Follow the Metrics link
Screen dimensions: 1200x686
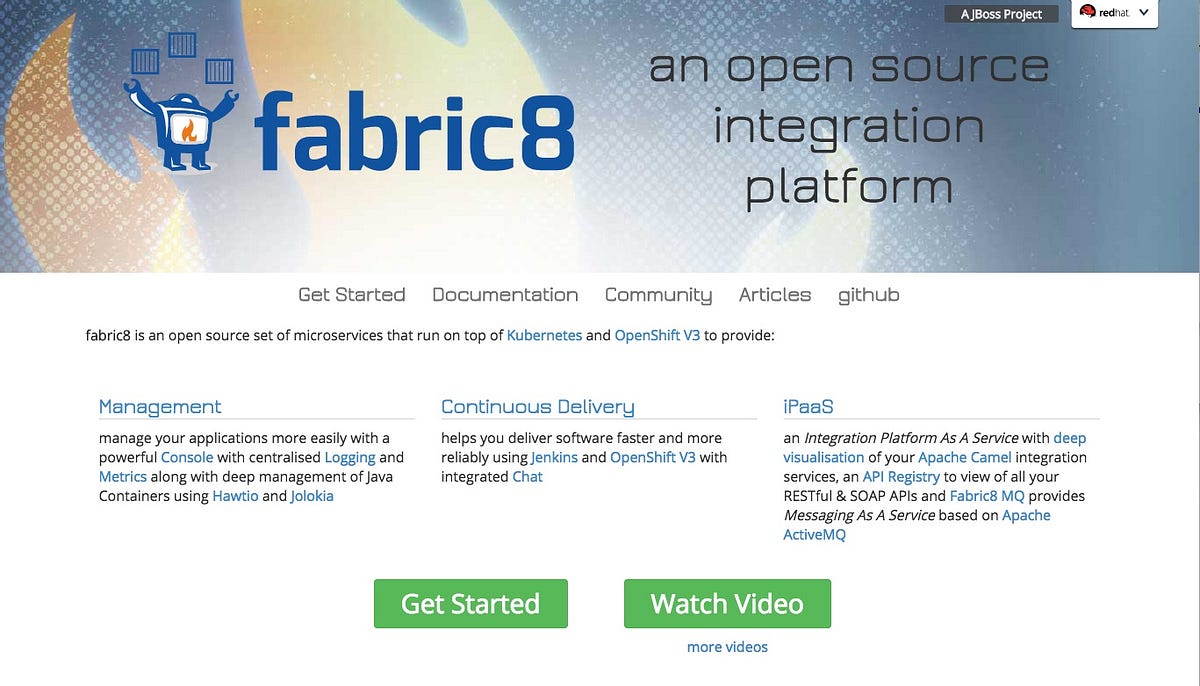pyautogui.click(x=123, y=476)
